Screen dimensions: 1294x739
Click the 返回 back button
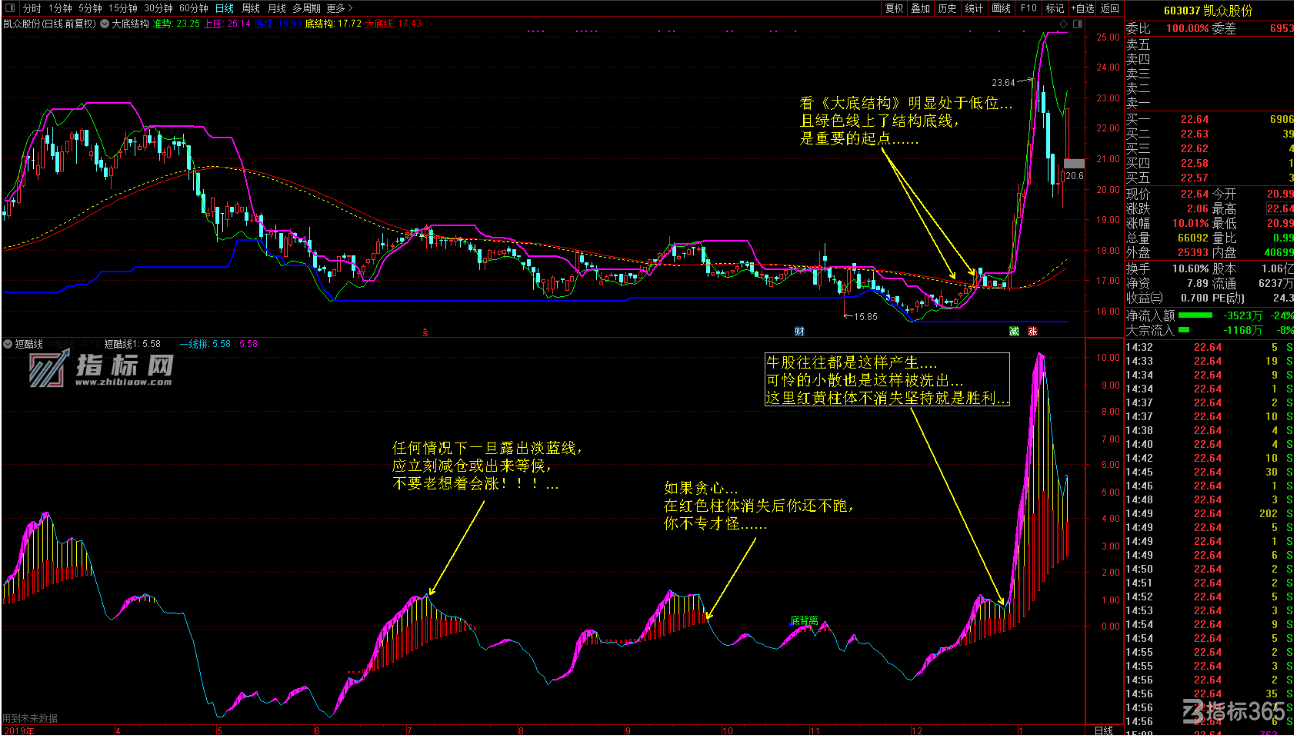coord(1109,7)
